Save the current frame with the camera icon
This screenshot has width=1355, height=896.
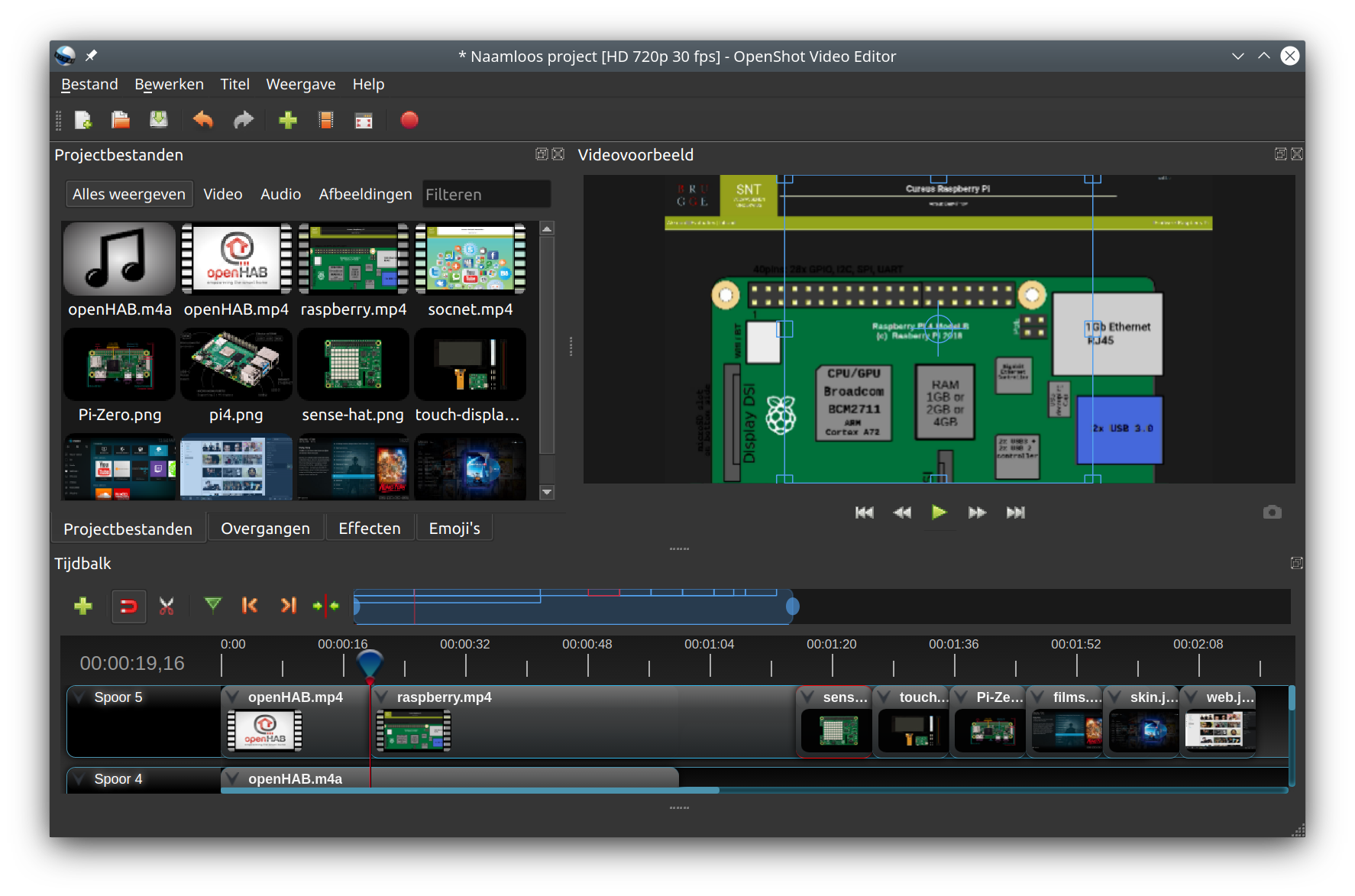1272,513
